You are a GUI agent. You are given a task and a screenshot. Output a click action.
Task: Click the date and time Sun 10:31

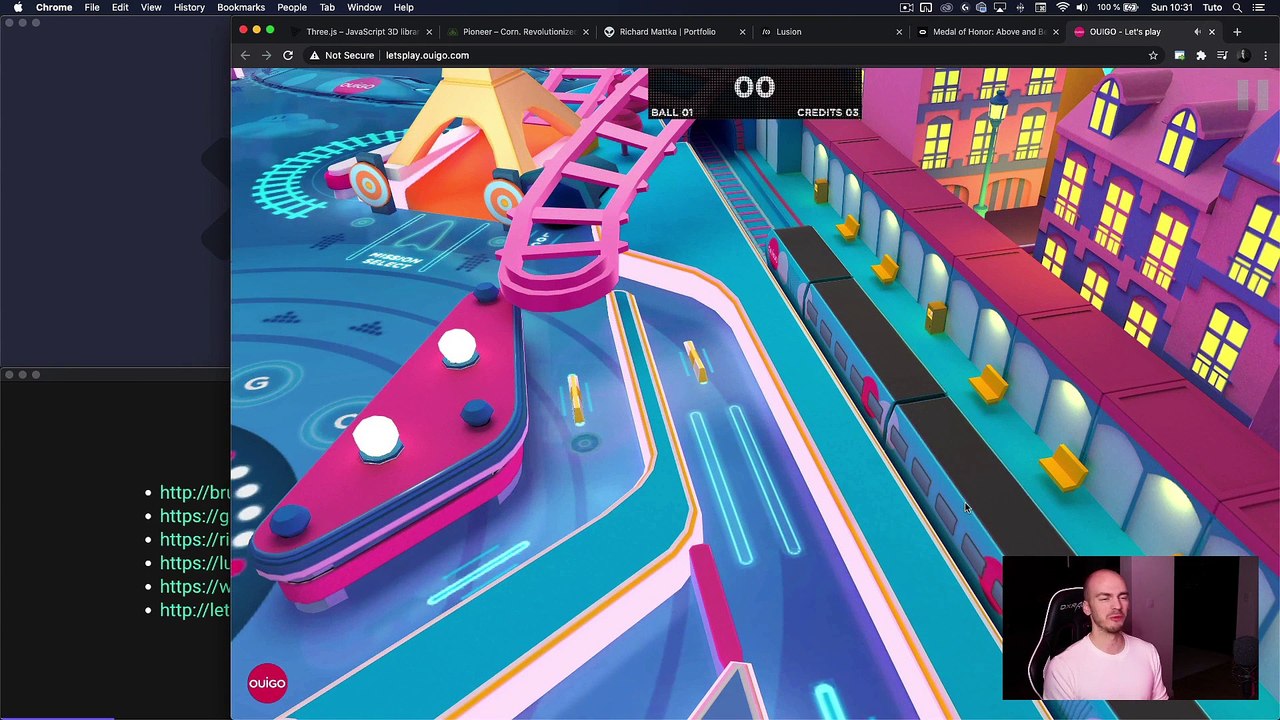[1172, 7]
